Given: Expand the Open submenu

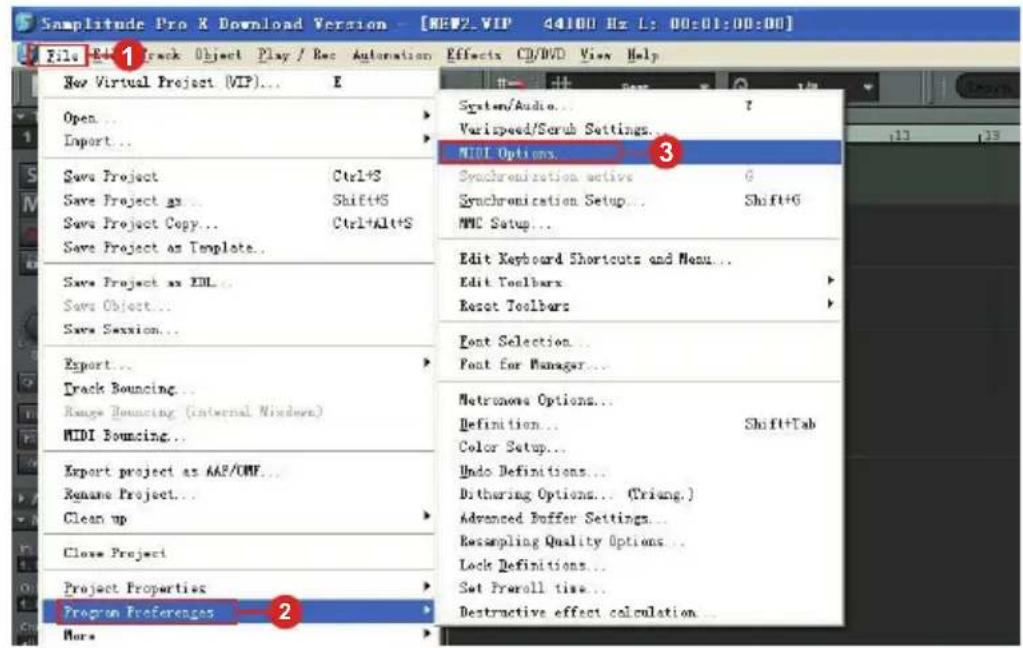Looking at the screenshot, I should click(x=239, y=118).
